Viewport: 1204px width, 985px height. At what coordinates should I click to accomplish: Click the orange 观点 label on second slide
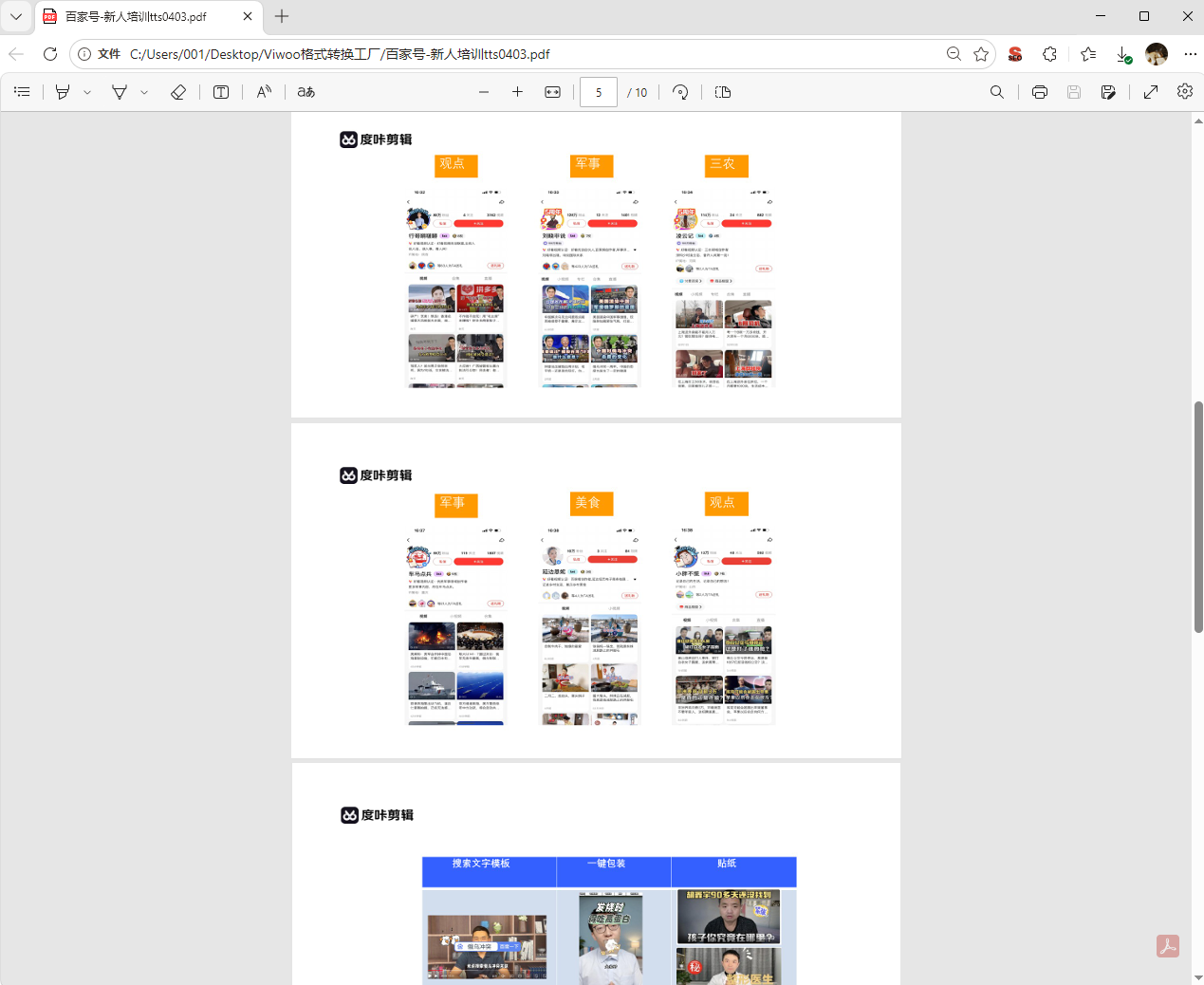tap(727, 503)
